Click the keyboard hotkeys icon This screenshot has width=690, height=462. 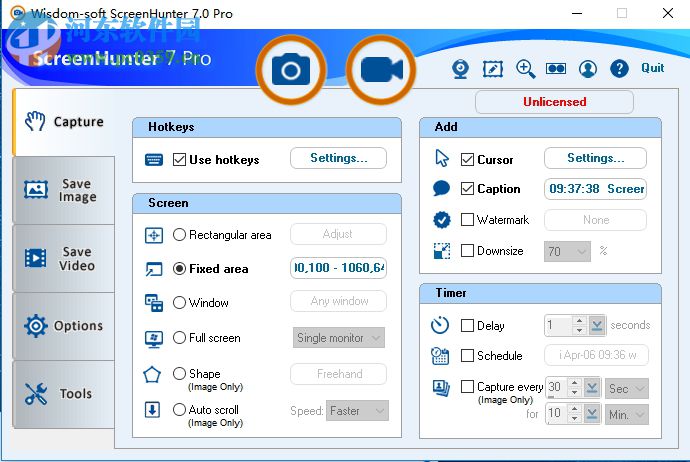pyautogui.click(x=154, y=160)
